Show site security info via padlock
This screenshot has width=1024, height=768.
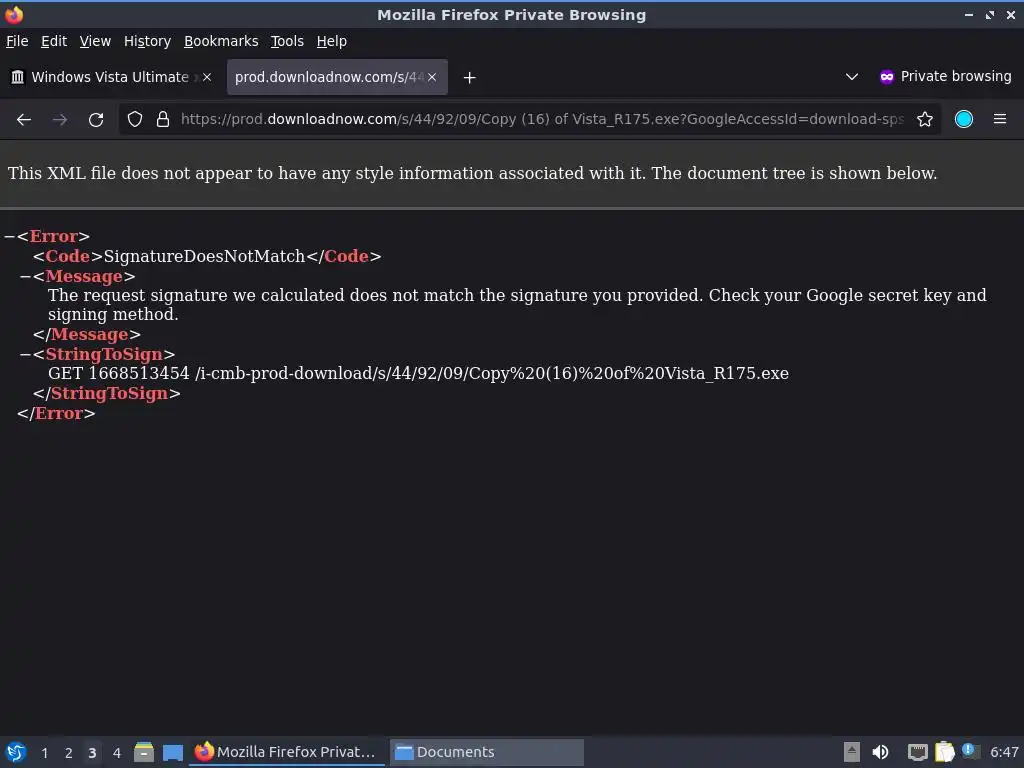click(163, 120)
